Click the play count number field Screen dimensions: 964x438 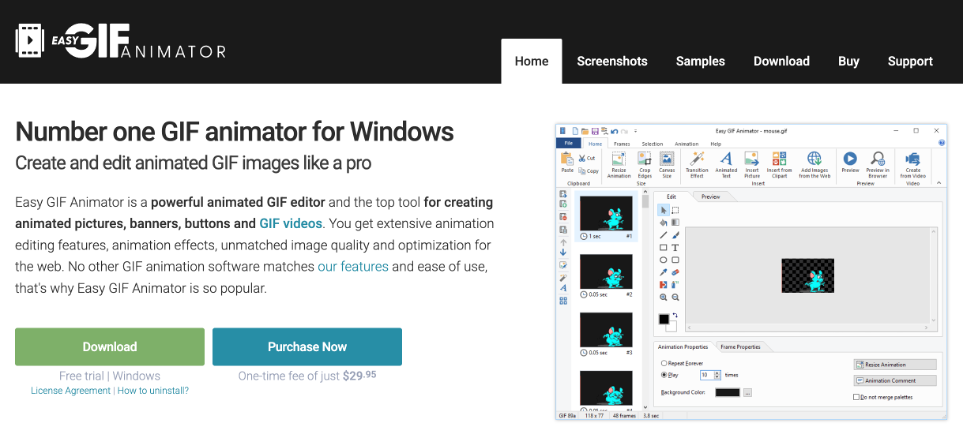coord(709,375)
